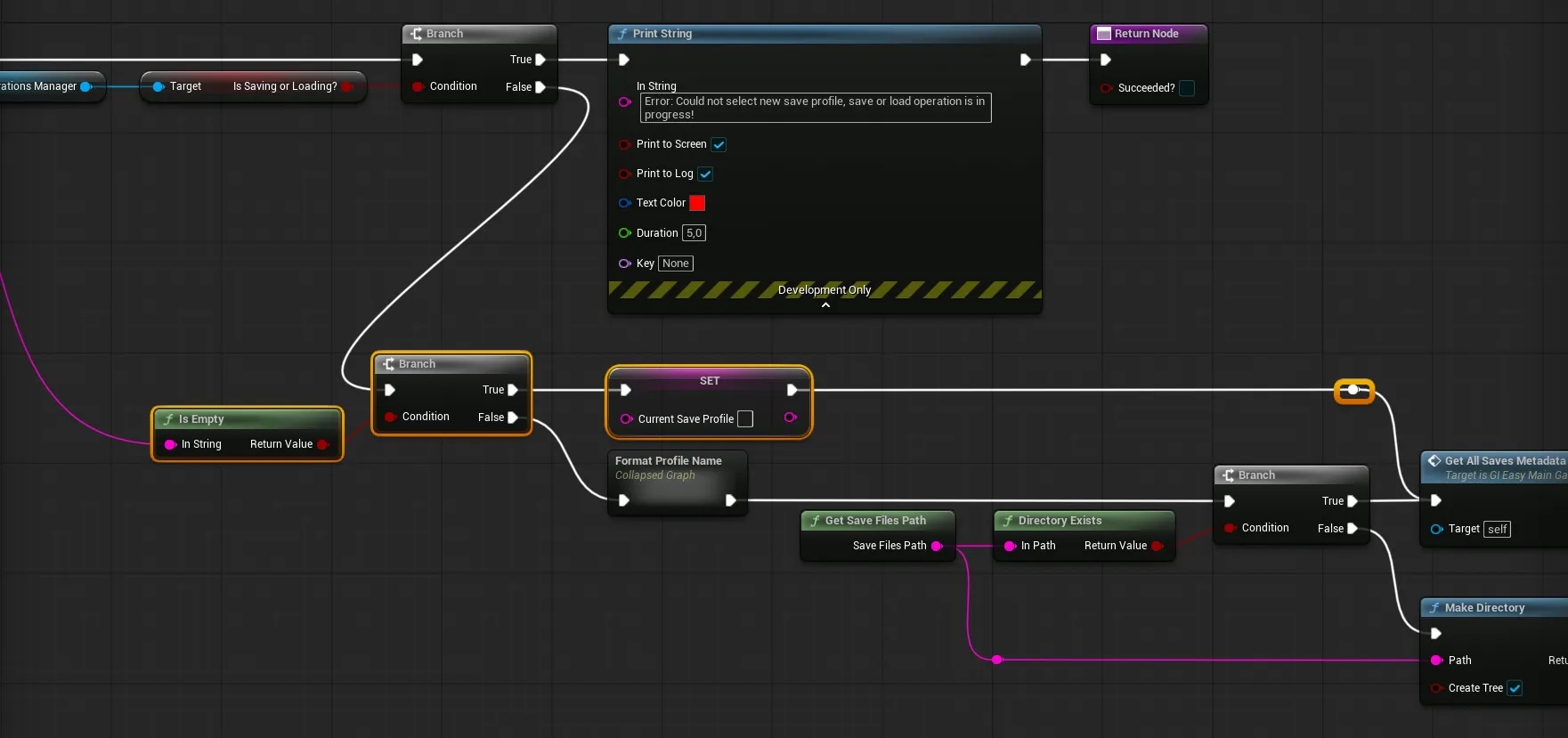Select the Print String input exec pin
Screen dimensions: 1568x738
coord(624,60)
